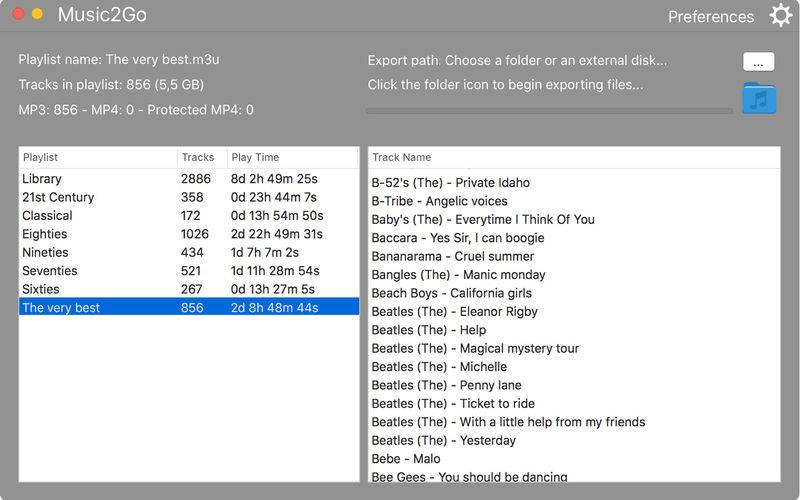Viewport: 800px width, 500px height.
Task: Select The very best playlist
Action: [189, 307]
